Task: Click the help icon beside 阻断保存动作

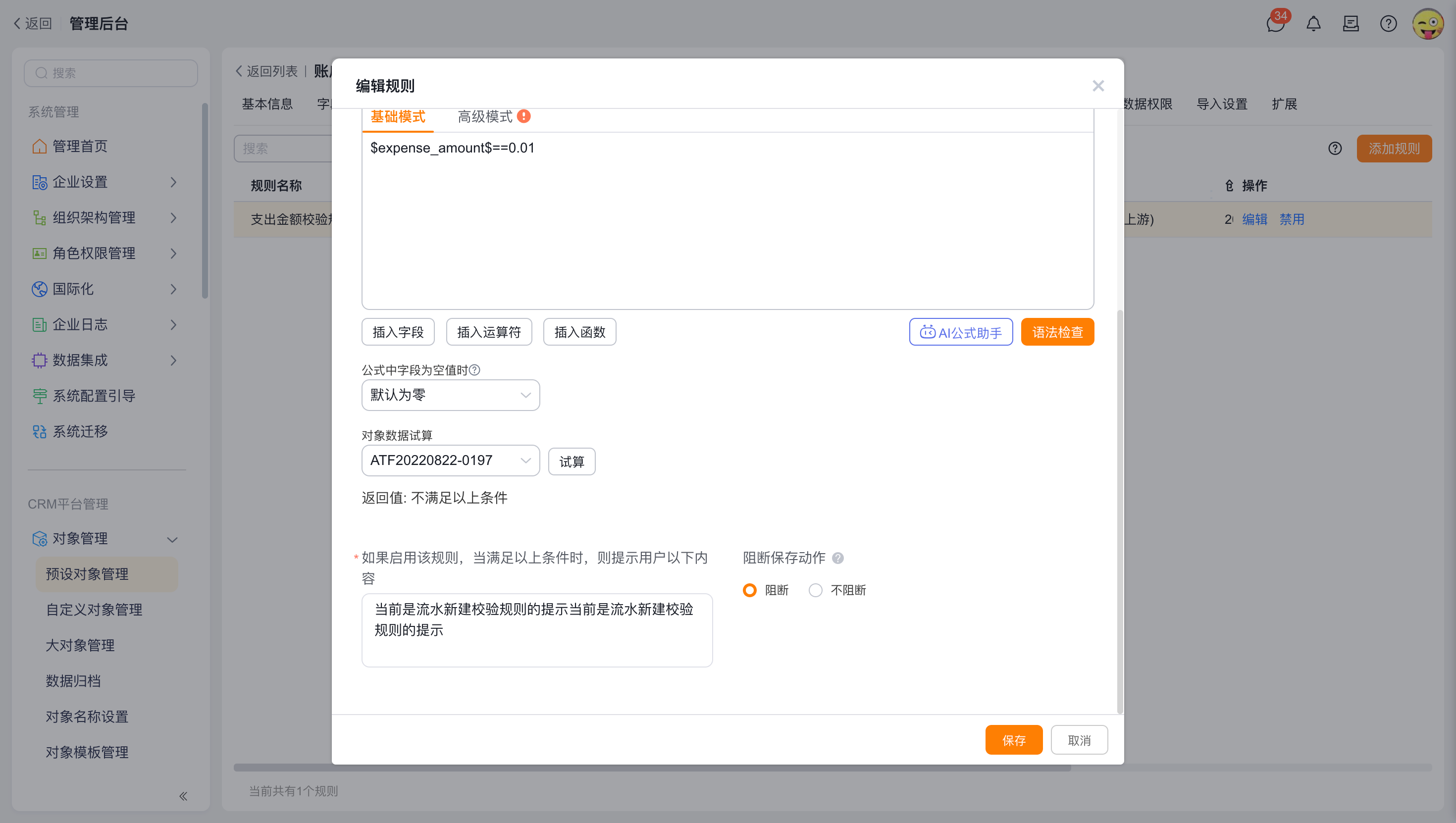Action: tap(838, 558)
